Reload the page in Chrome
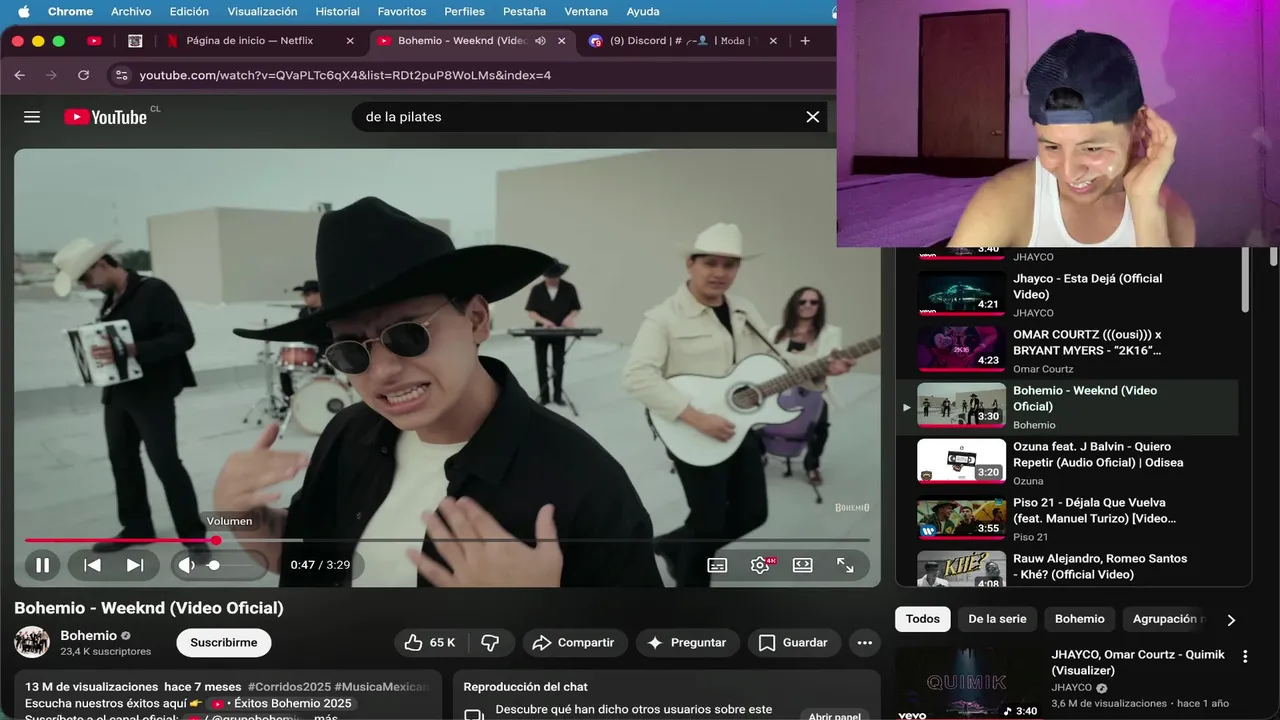 point(83,75)
